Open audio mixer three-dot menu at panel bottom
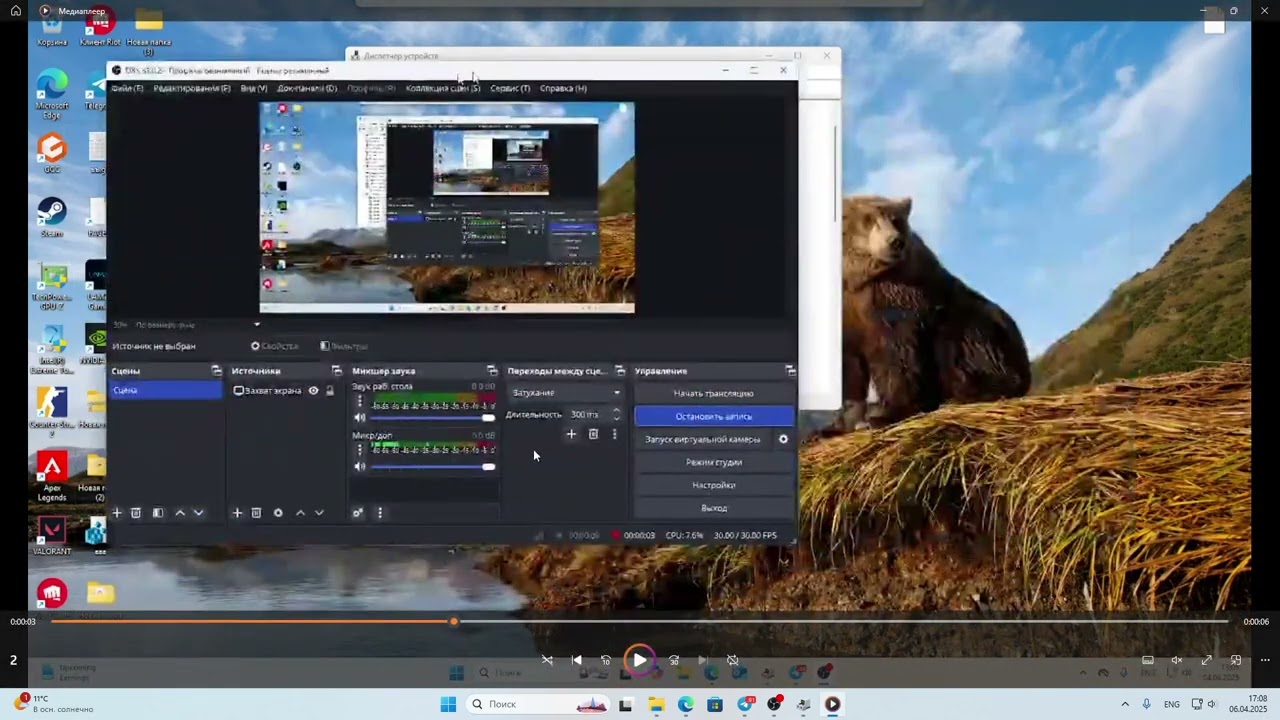Image resolution: width=1280 pixels, height=720 pixels. click(379, 513)
